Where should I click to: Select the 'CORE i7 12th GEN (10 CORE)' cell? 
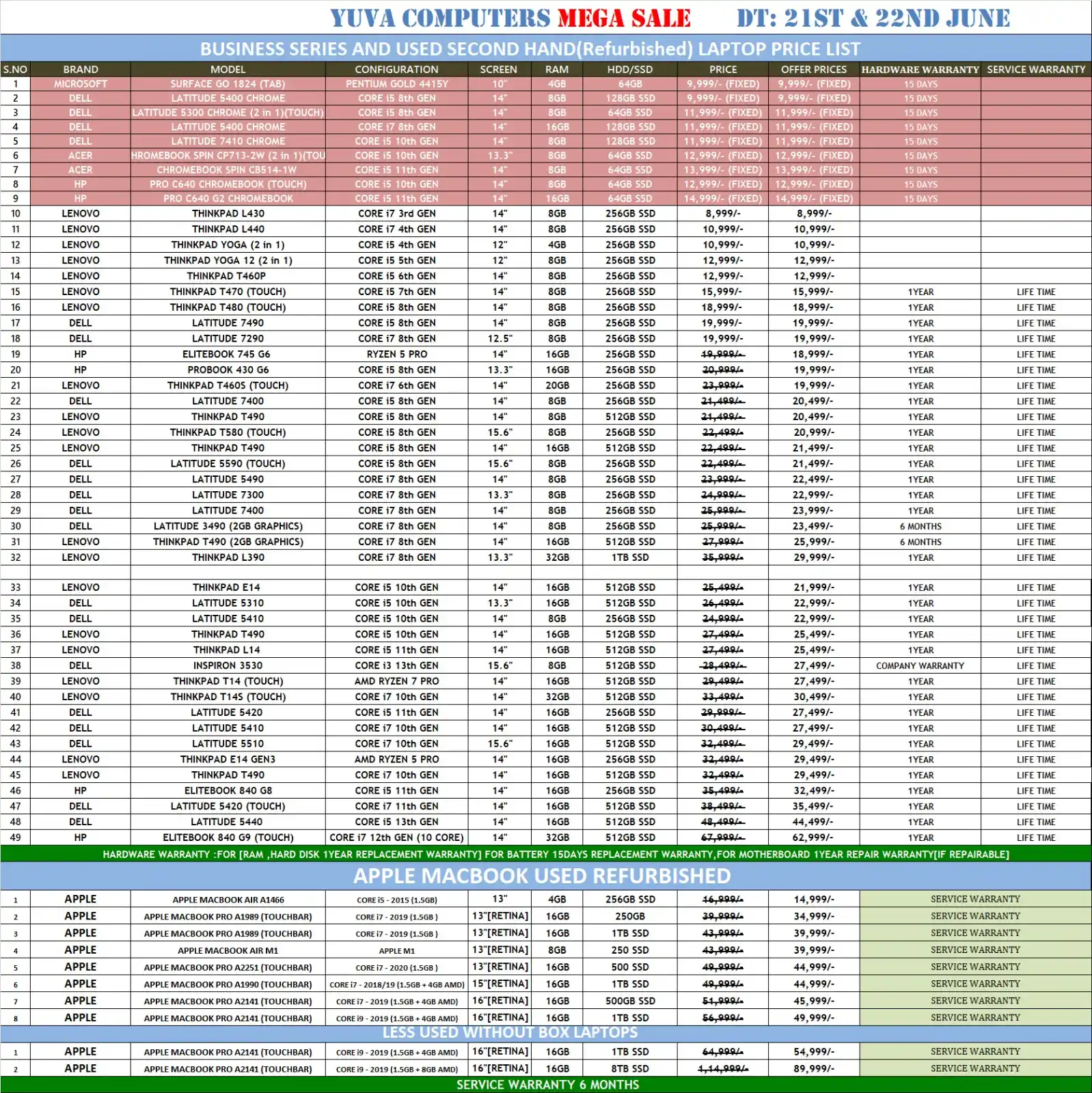pos(397,838)
